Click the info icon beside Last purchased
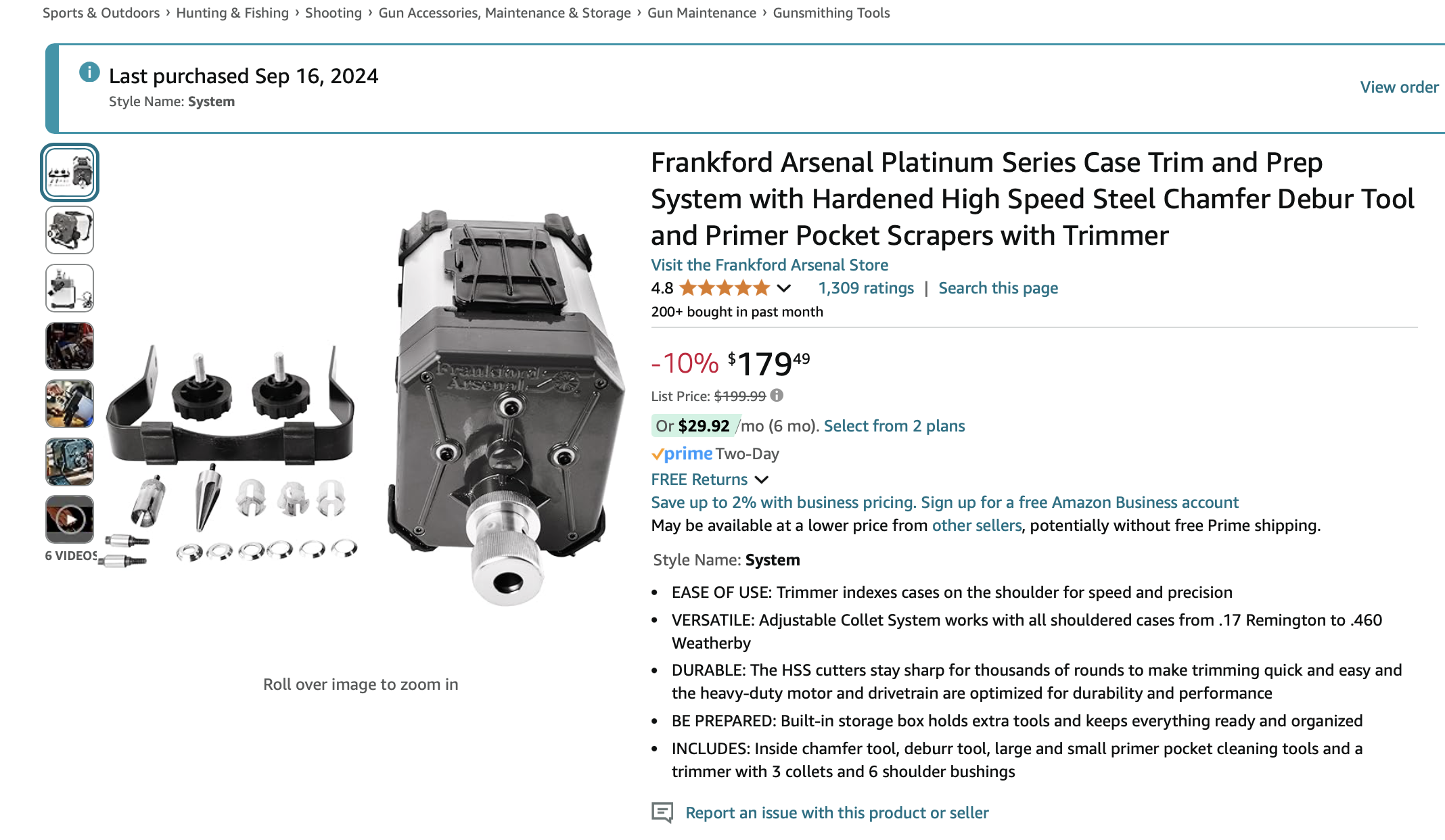 [x=89, y=72]
